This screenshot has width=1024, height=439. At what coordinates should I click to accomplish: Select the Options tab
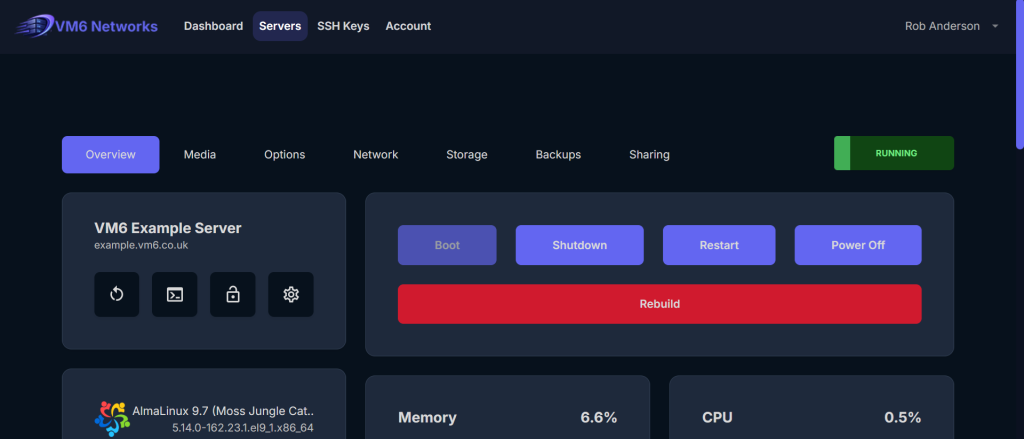click(x=285, y=155)
